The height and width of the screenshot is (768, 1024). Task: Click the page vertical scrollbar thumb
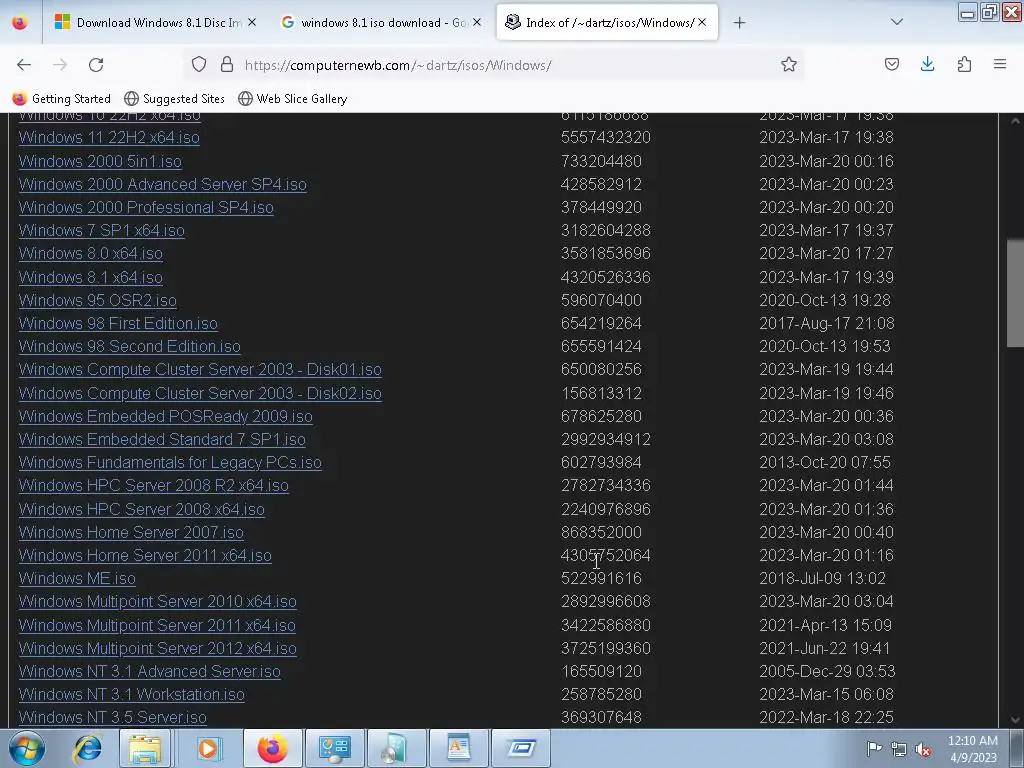(x=1015, y=294)
